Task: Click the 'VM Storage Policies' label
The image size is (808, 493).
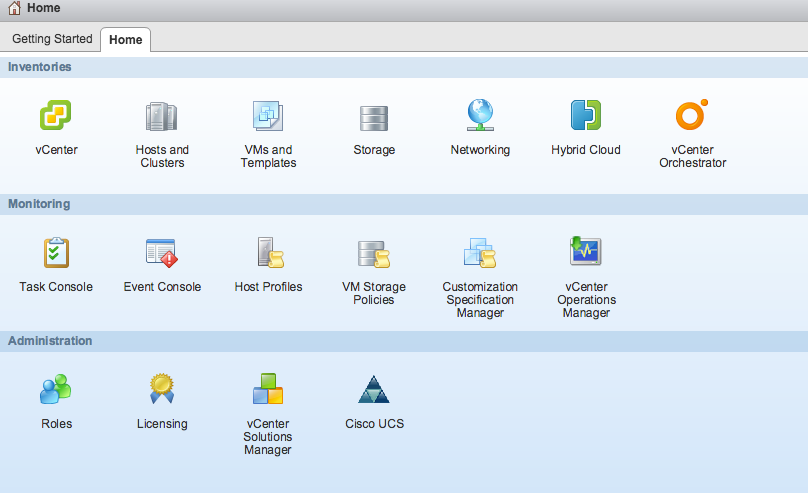Action: coord(374,293)
